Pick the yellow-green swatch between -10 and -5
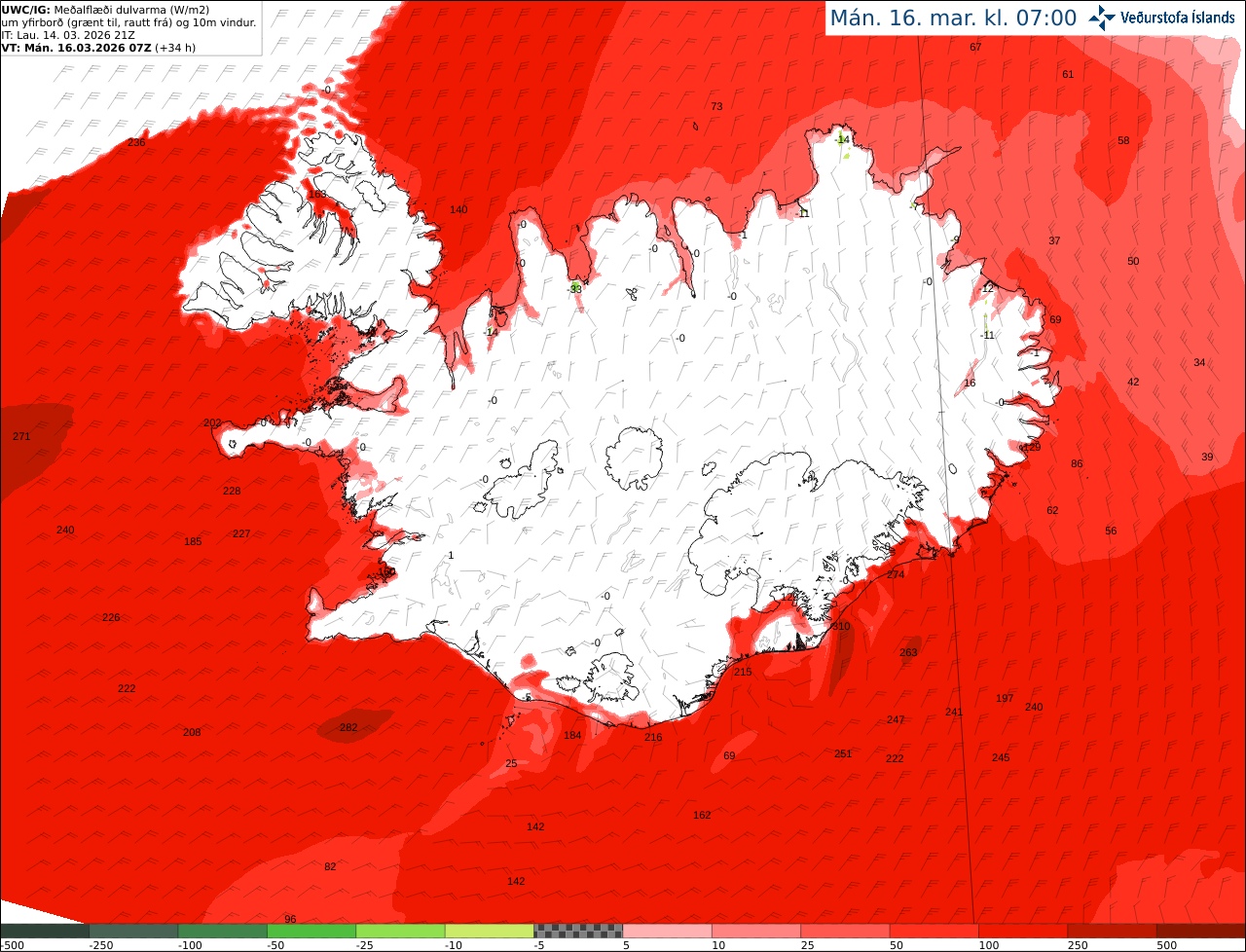The image size is (1246, 952). click(489, 931)
